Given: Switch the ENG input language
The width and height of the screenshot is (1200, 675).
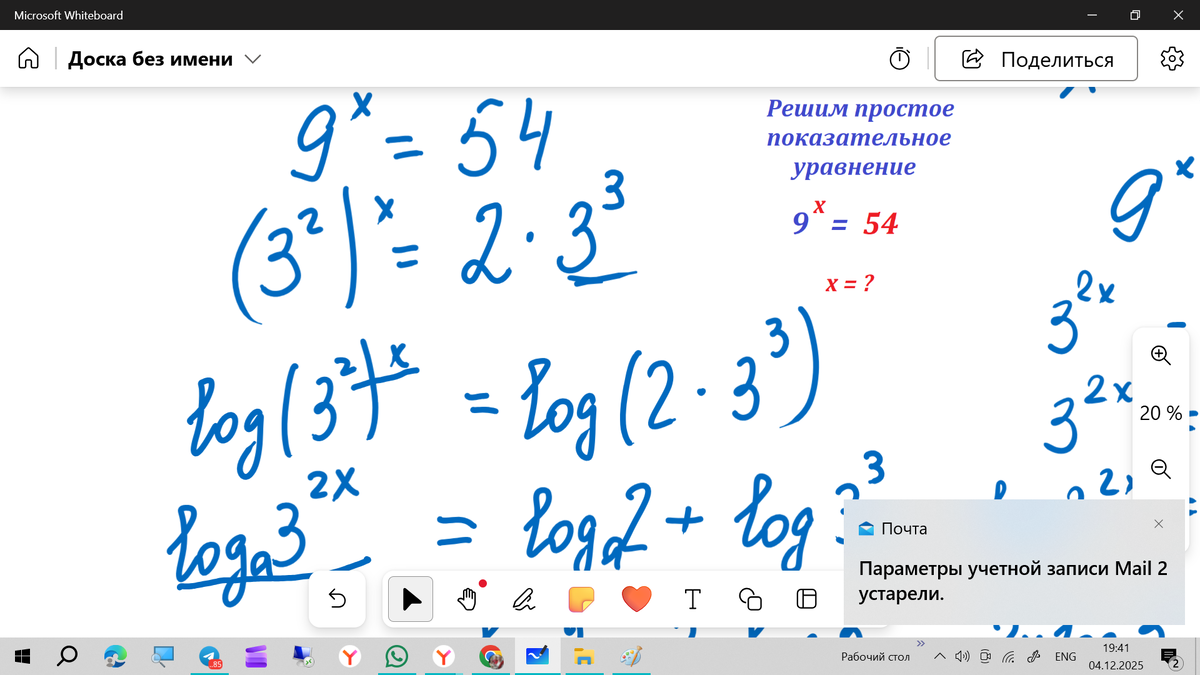Looking at the screenshot, I should coord(1066,657).
